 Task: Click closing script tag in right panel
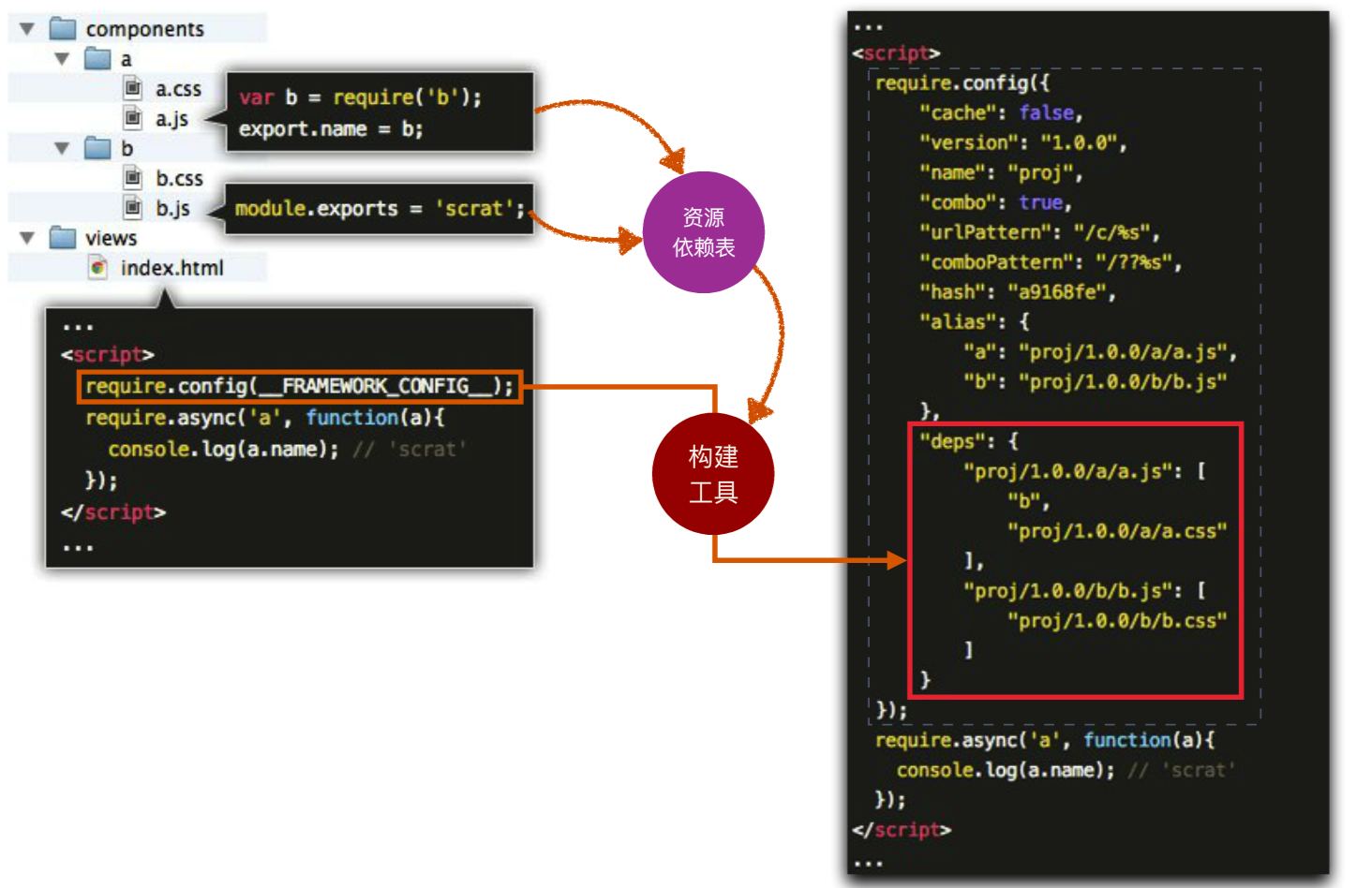tap(902, 830)
